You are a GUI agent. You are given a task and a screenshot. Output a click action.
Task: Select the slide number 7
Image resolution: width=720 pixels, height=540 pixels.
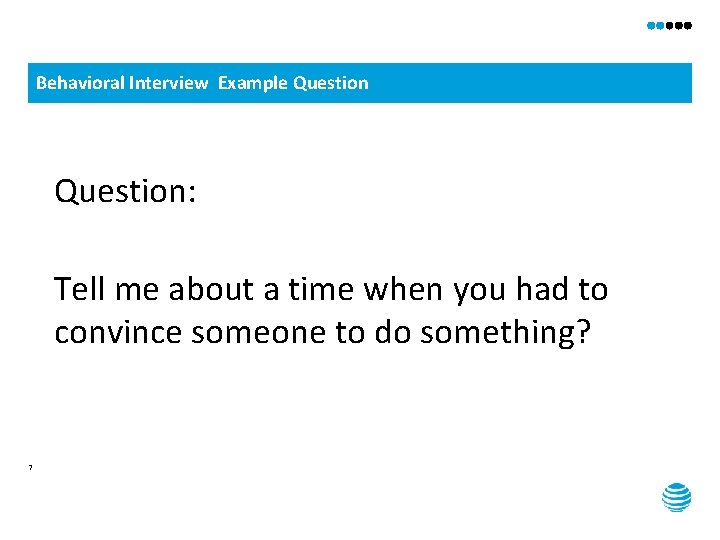(x=30, y=467)
